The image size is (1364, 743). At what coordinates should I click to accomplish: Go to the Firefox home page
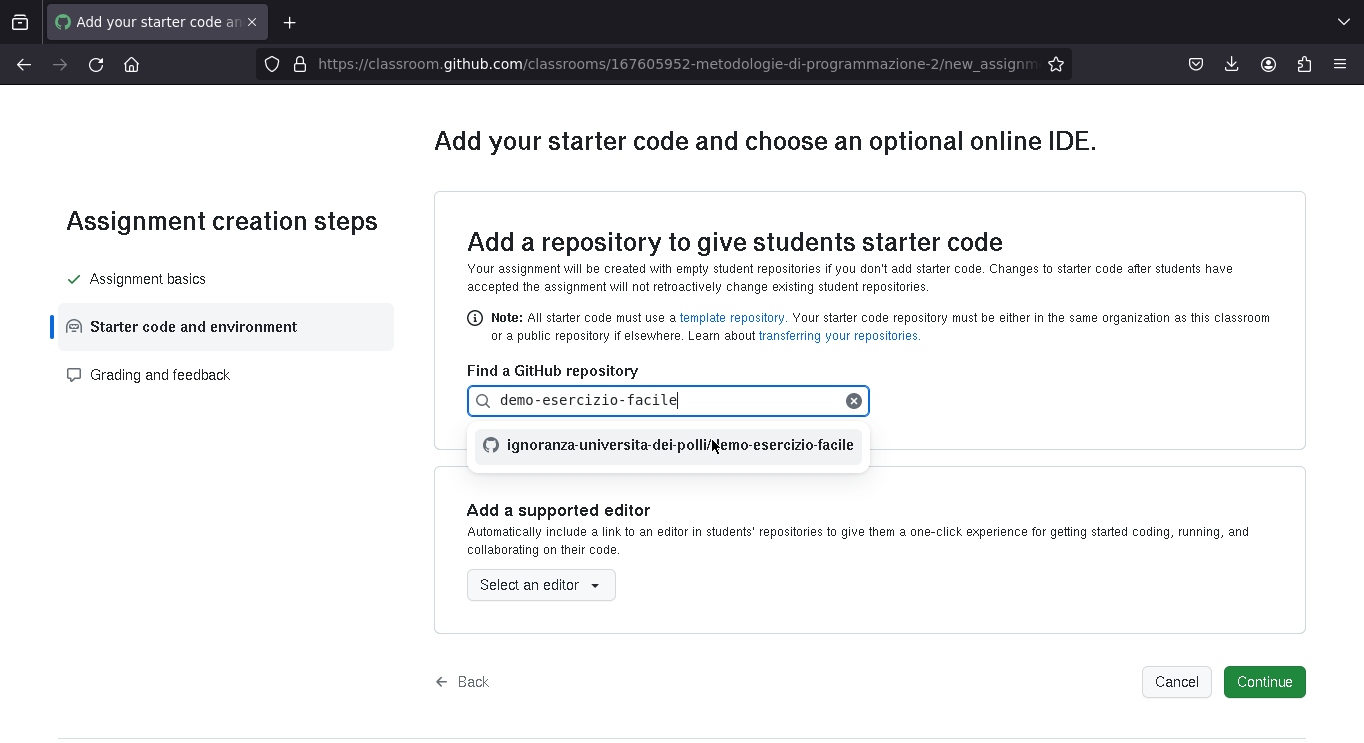coord(131,64)
